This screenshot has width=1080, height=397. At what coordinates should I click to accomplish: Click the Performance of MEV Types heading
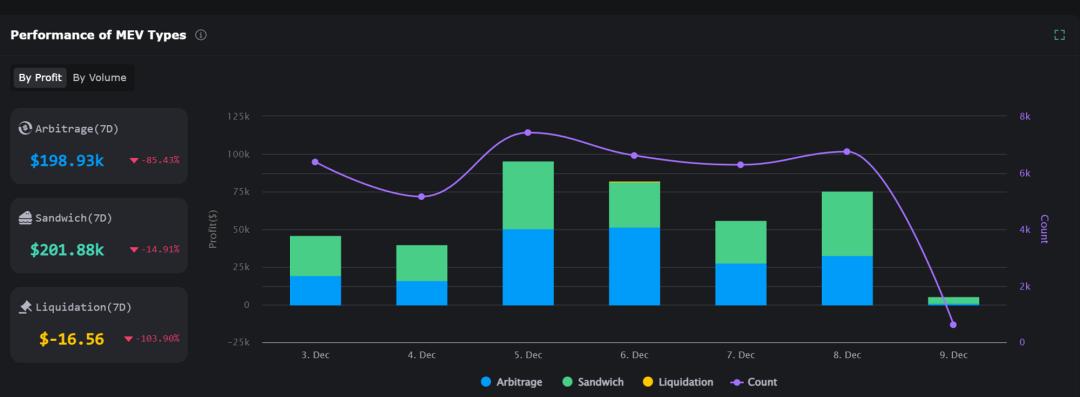pyautogui.click(x=98, y=35)
